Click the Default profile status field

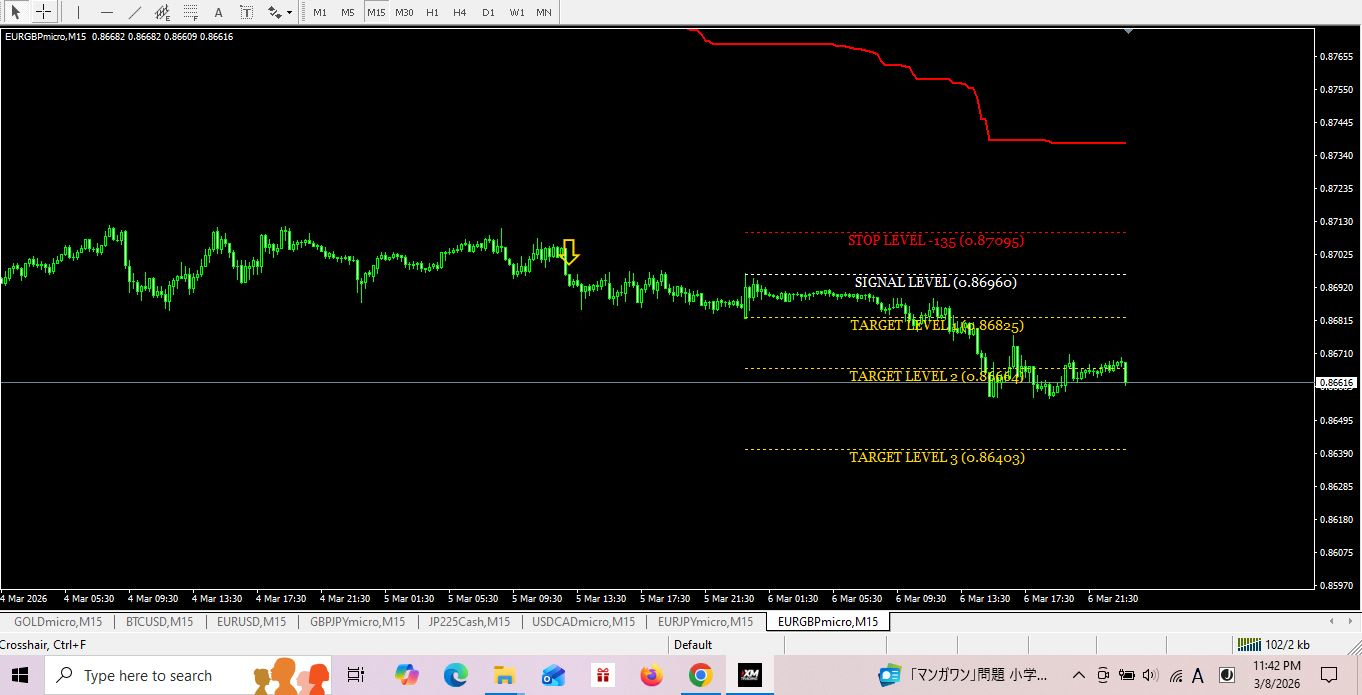pos(693,645)
